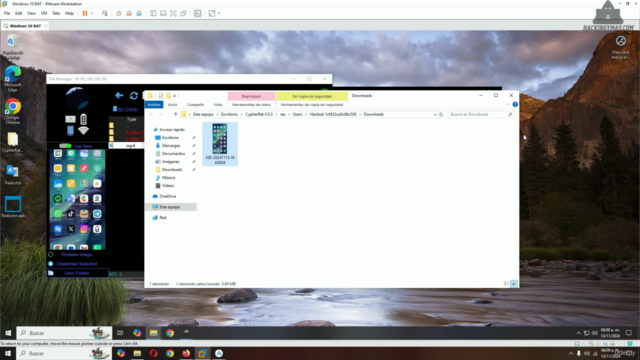Image resolution: width=640 pixels, height=360 pixels.
Task: Click guest Windows Start button
Action: (x=8, y=333)
